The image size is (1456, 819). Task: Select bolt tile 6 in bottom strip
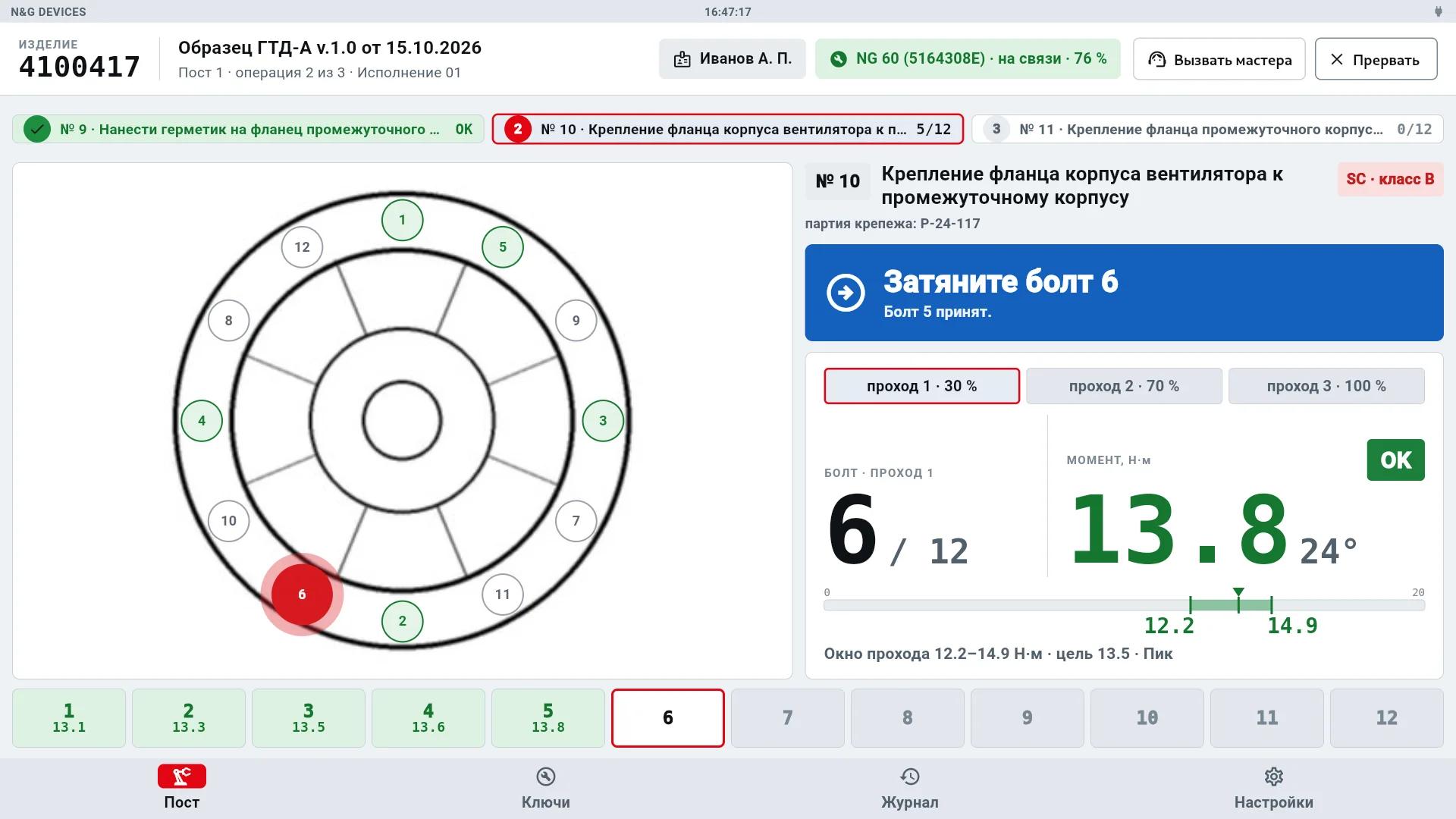tap(667, 718)
